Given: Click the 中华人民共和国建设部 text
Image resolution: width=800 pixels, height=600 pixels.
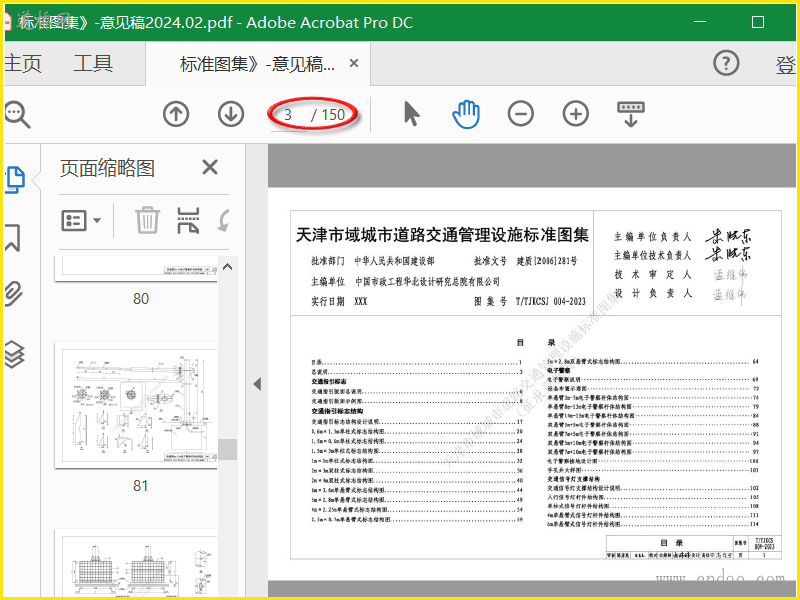Looking at the screenshot, I should click(394, 261).
